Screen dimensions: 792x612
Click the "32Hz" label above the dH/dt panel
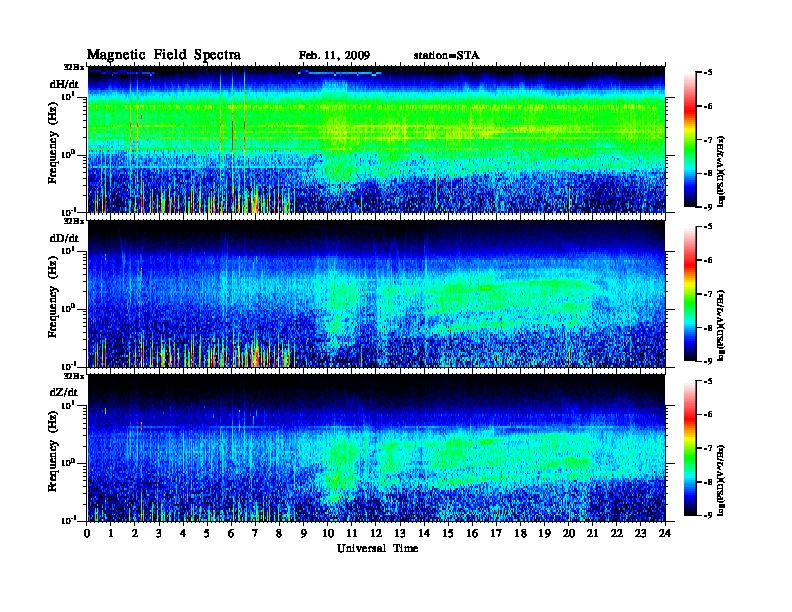pos(73,67)
